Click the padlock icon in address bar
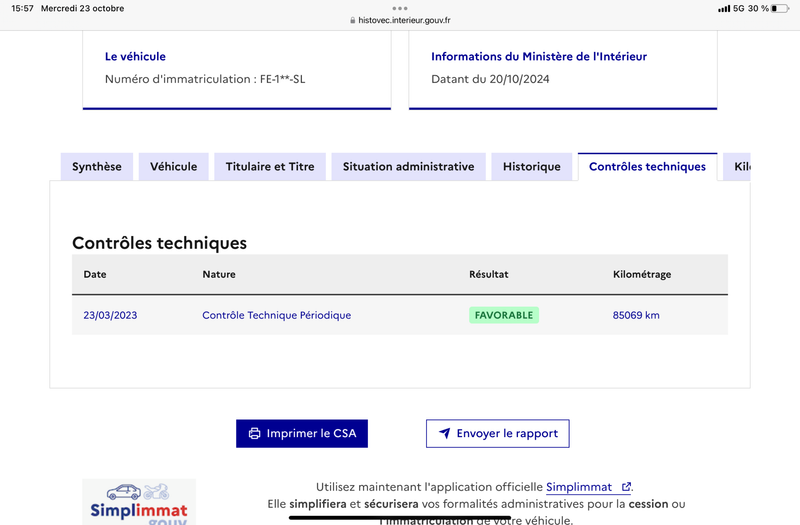 353,20
